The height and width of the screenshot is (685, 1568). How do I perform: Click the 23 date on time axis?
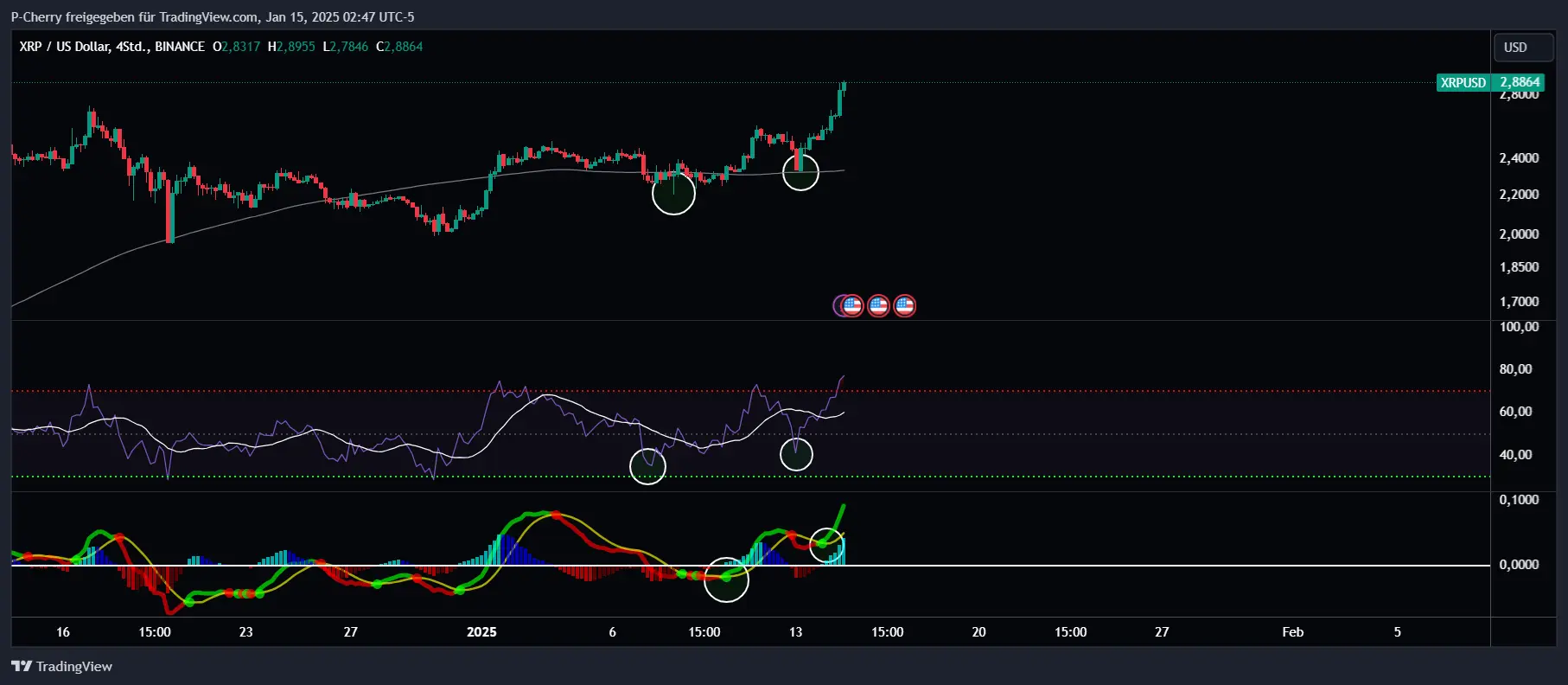point(246,631)
